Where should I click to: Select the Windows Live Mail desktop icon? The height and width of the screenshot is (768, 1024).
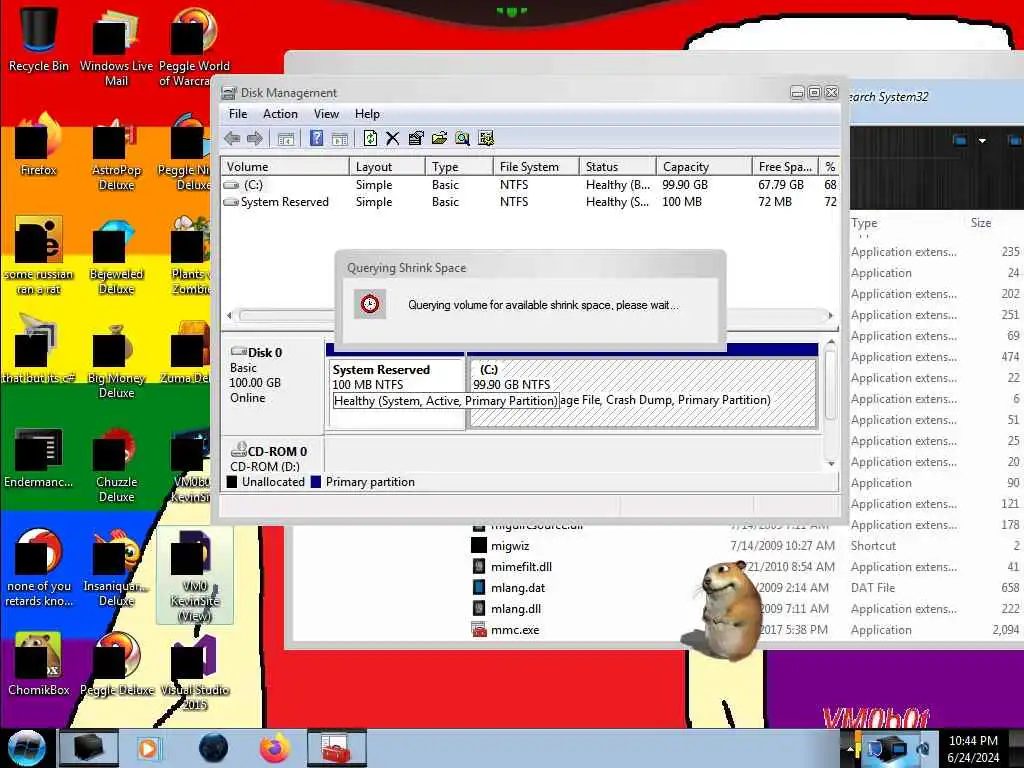(116, 47)
